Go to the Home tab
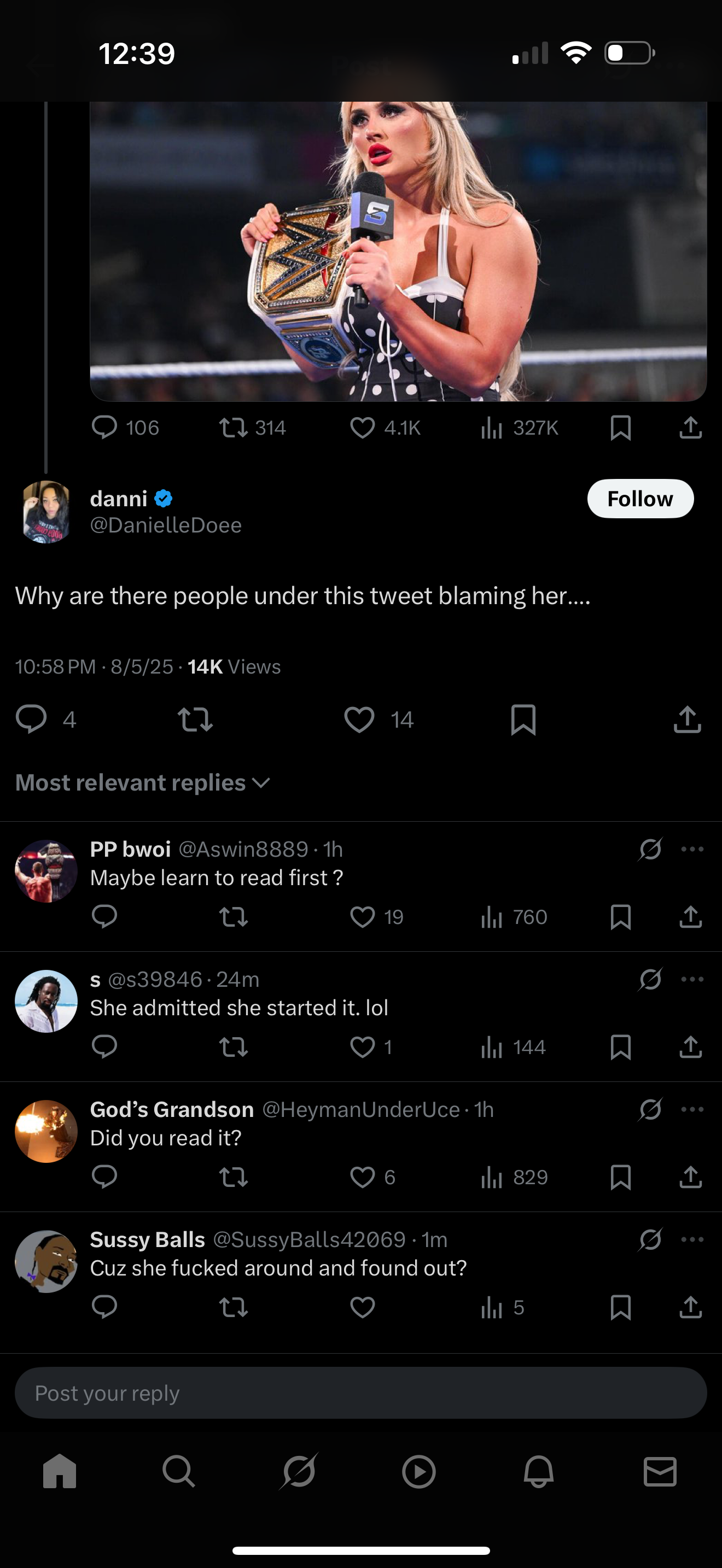The width and height of the screenshot is (722, 1568). (x=60, y=1472)
